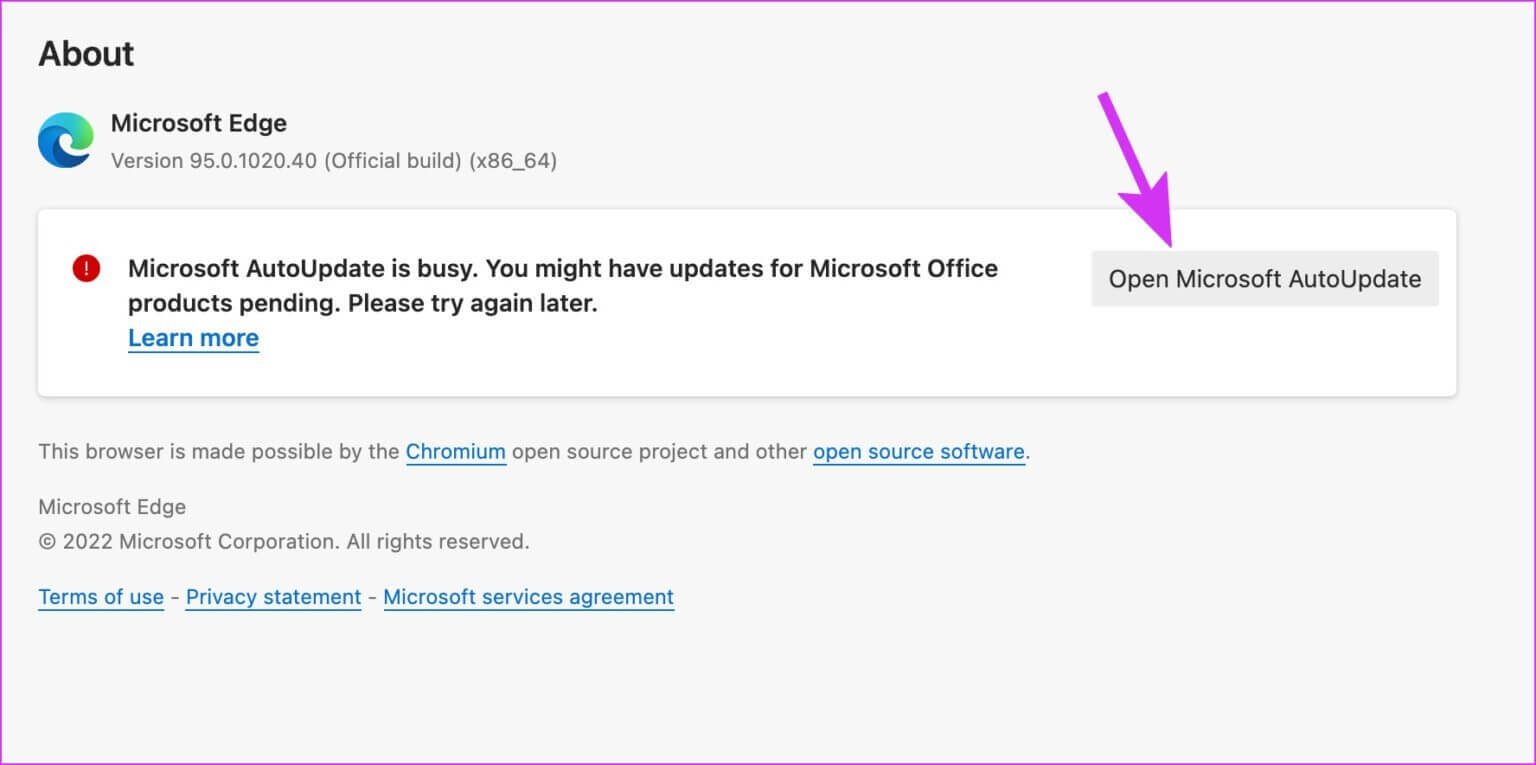The width and height of the screenshot is (1536, 765).
Task: Follow the Learn more link
Action: [193, 338]
